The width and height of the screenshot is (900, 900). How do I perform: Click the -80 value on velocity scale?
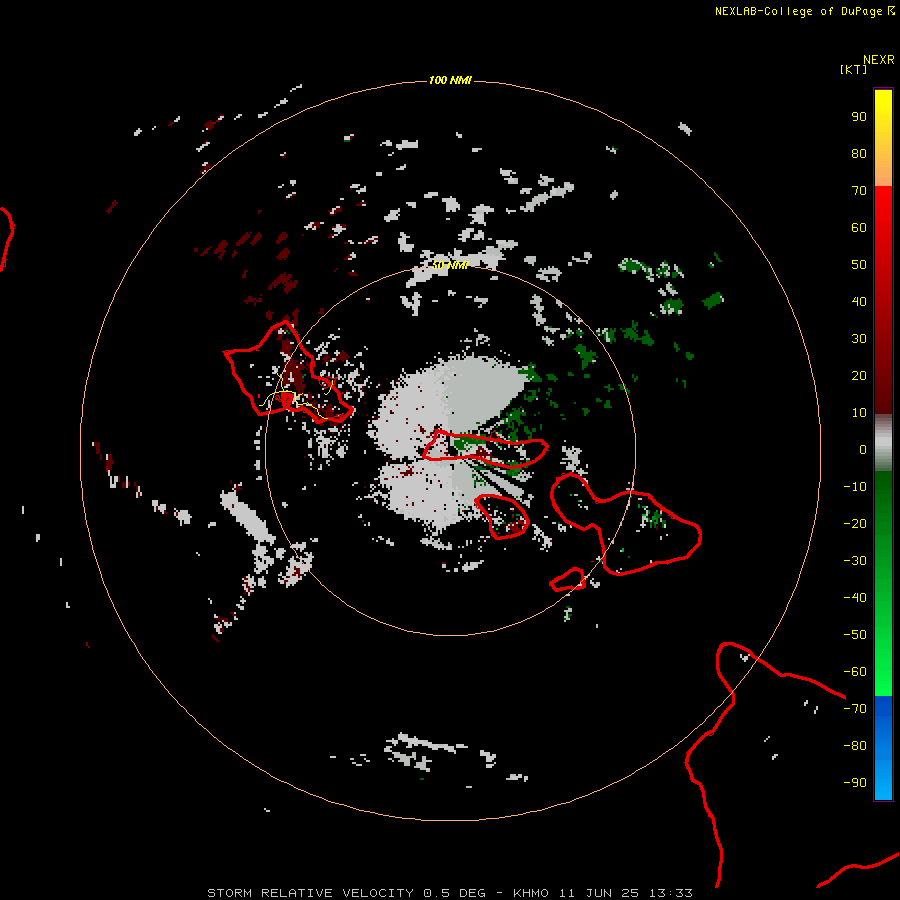pyautogui.click(x=855, y=746)
